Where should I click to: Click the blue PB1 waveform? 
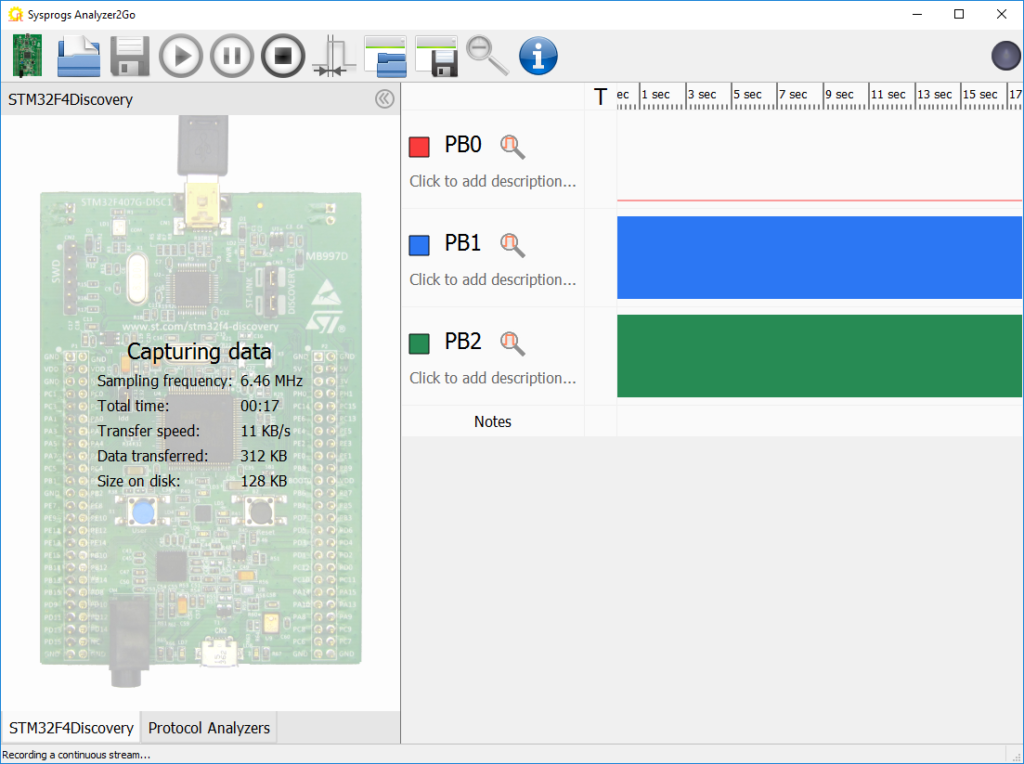point(820,257)
